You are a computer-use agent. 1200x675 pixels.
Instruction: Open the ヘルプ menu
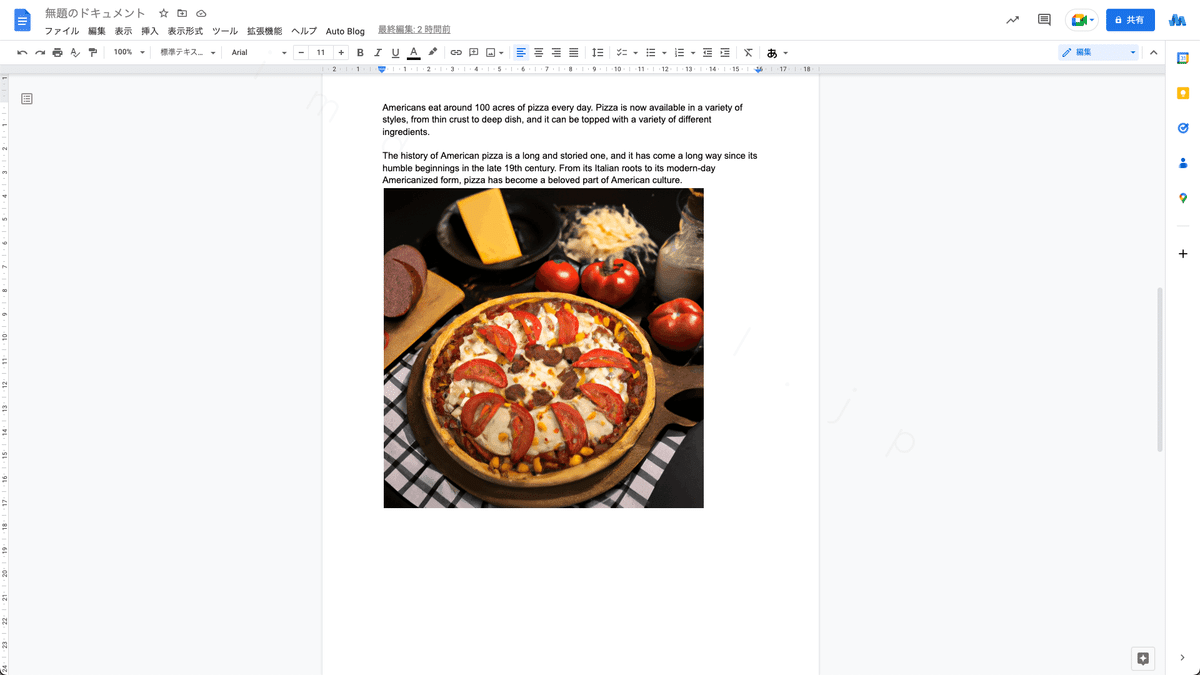[304, 31]
